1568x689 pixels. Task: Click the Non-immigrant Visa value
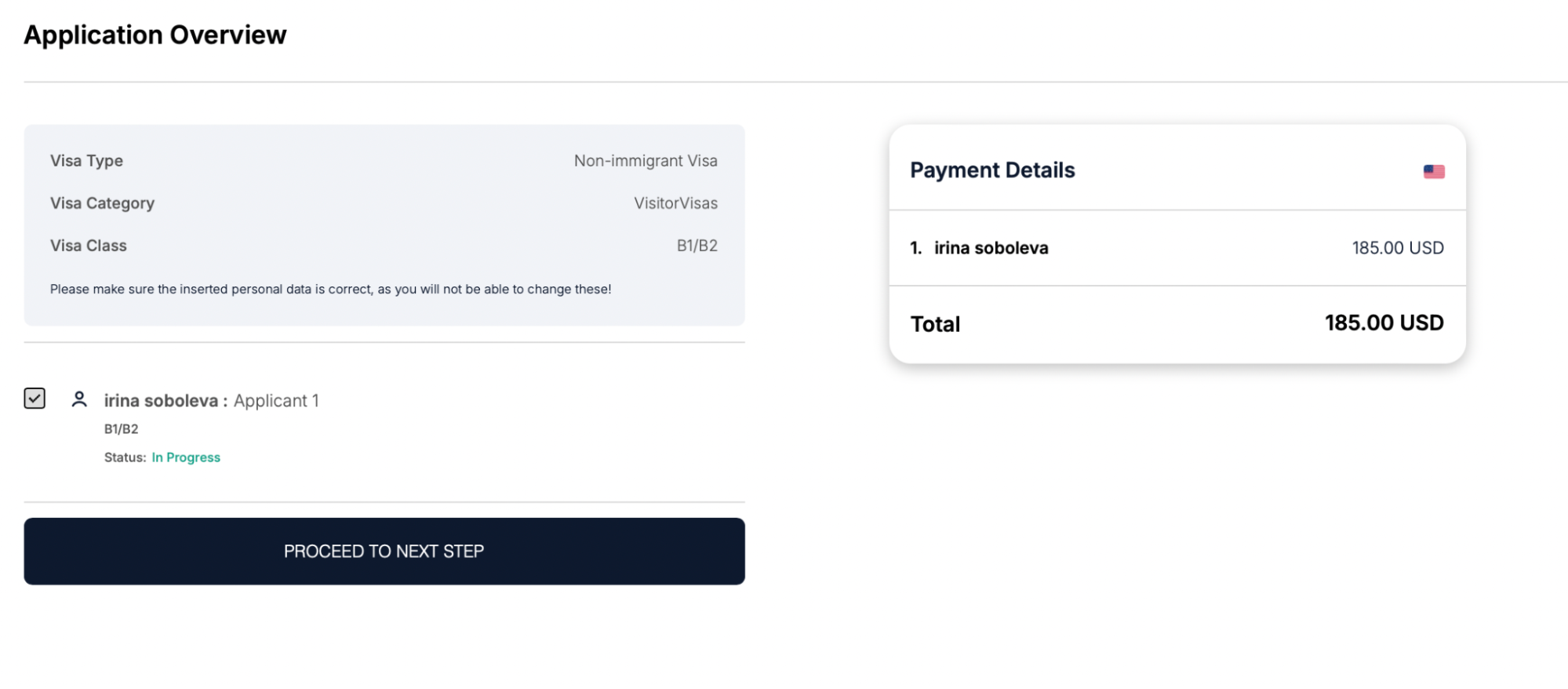coord(646,161)
